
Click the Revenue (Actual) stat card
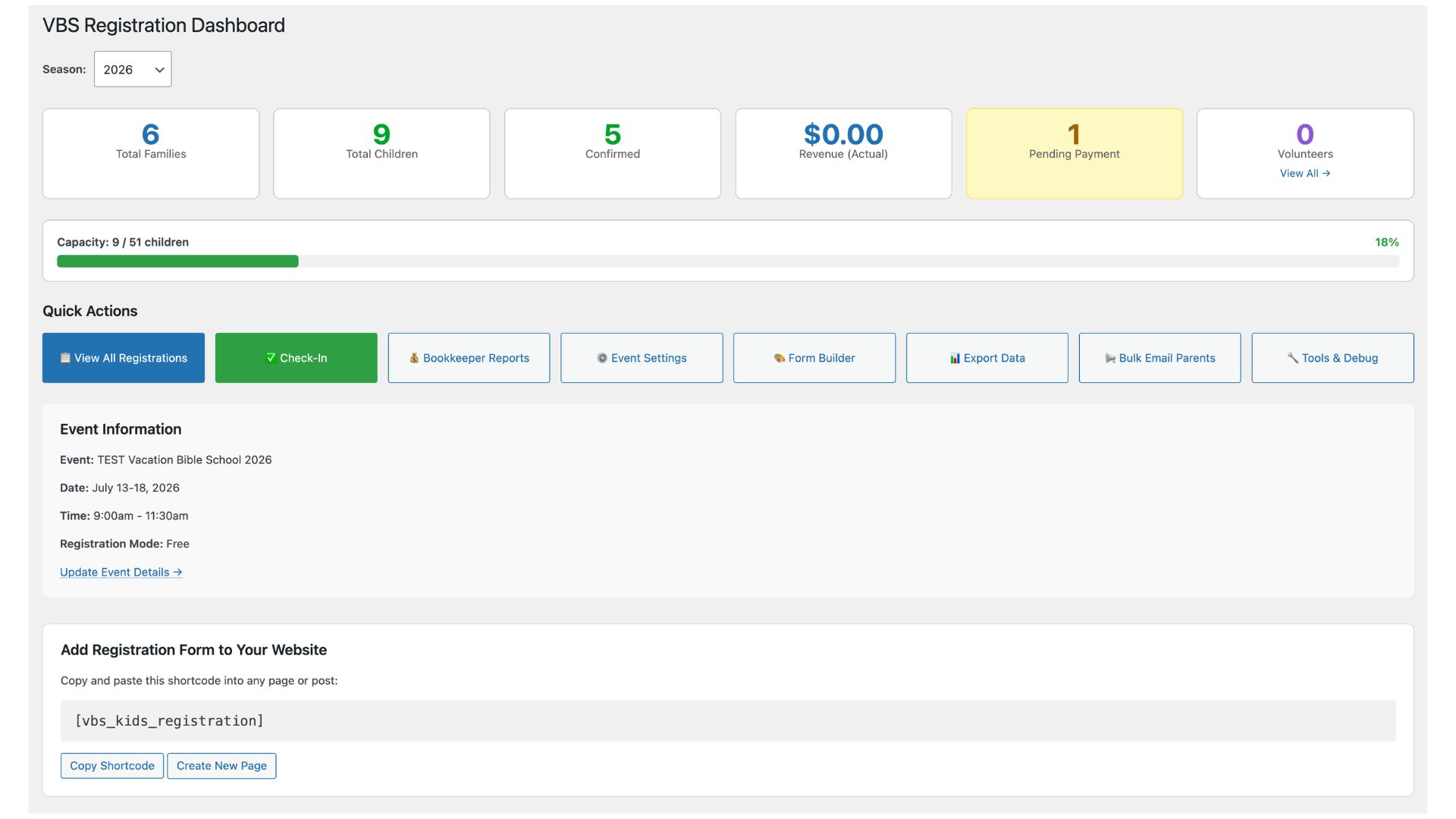point(843,153)
